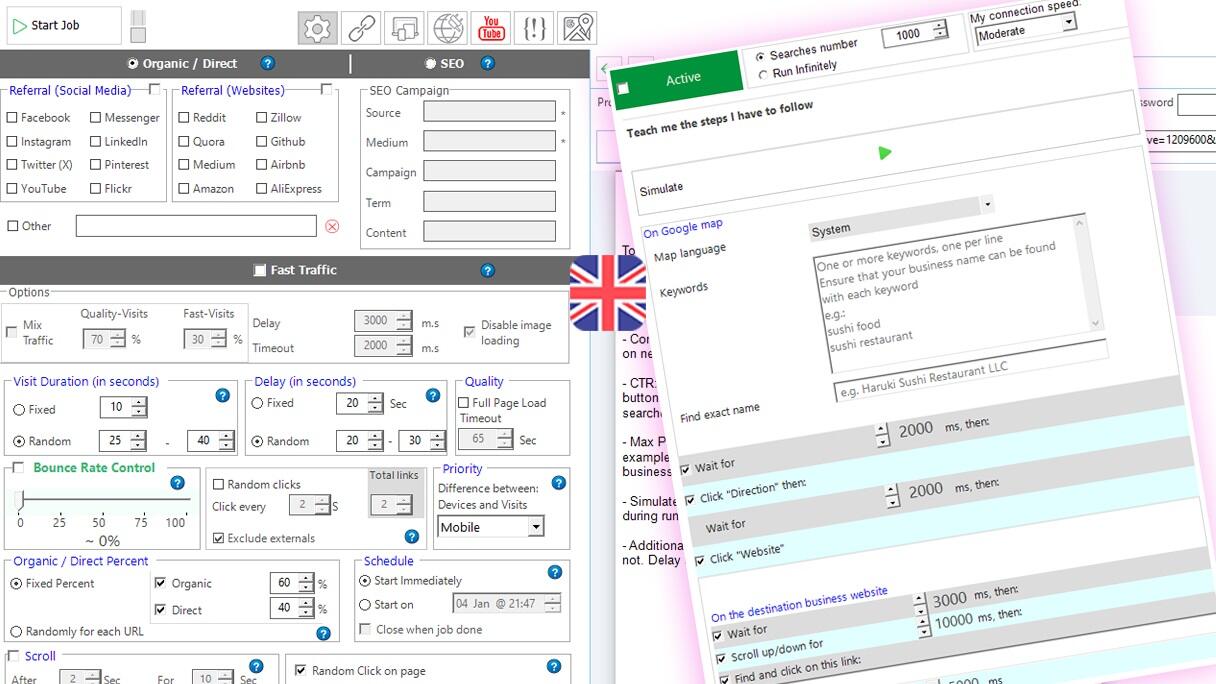The width and height of the screenshot is (1216, 684).
Task: Open the gear settings tab
Action: pos(317,28)
